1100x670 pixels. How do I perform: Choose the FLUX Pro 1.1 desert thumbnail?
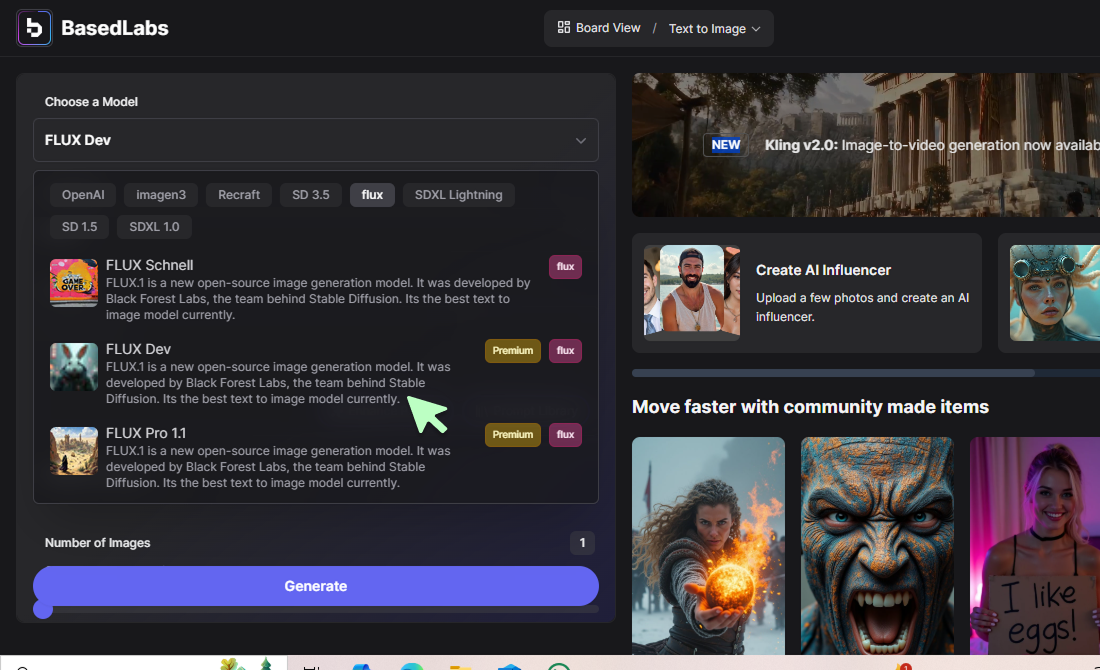(74, 451)
